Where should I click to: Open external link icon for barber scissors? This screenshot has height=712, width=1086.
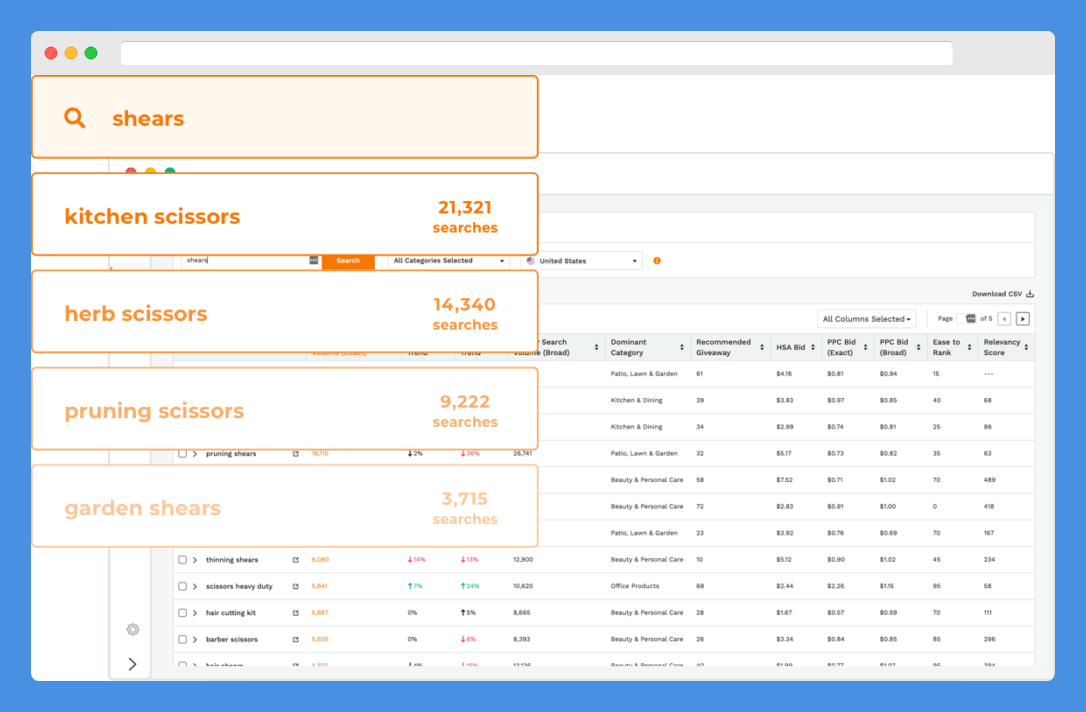[x=296, y=639]
